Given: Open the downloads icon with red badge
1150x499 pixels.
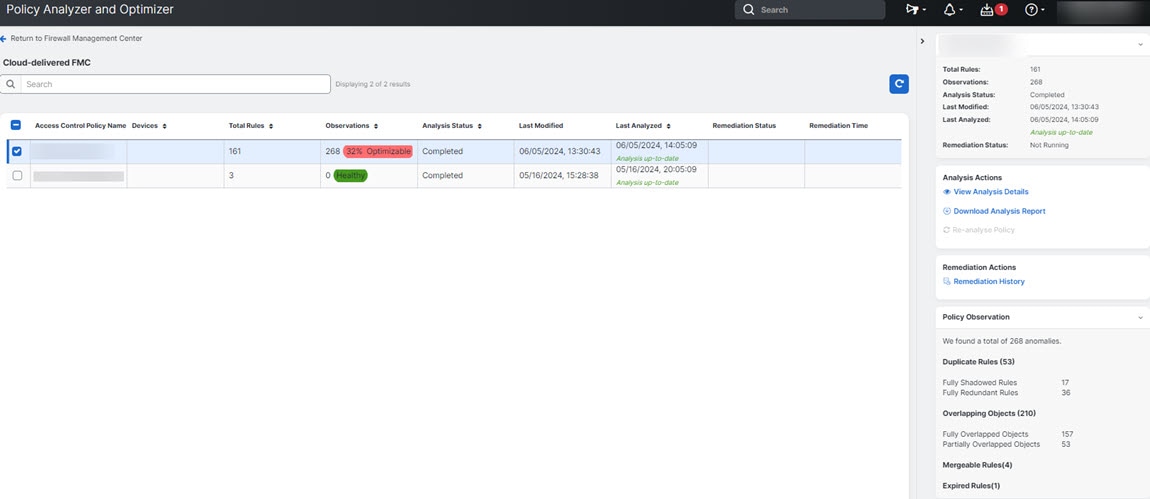Looking at the screenshot, I should (x=993, y=10).
